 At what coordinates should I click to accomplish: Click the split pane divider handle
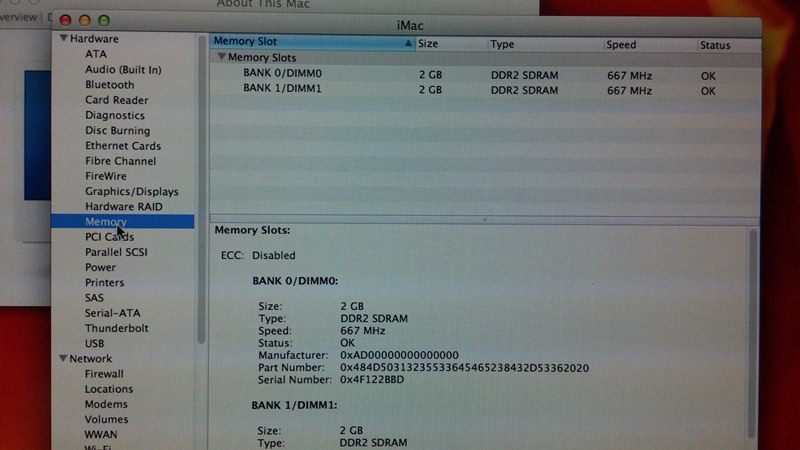[484, 220]
